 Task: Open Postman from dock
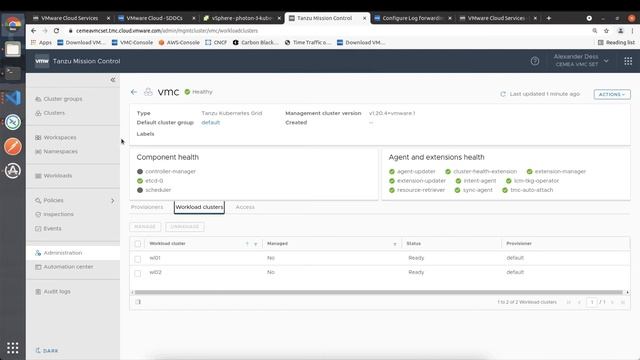click(x=13, y=147)
